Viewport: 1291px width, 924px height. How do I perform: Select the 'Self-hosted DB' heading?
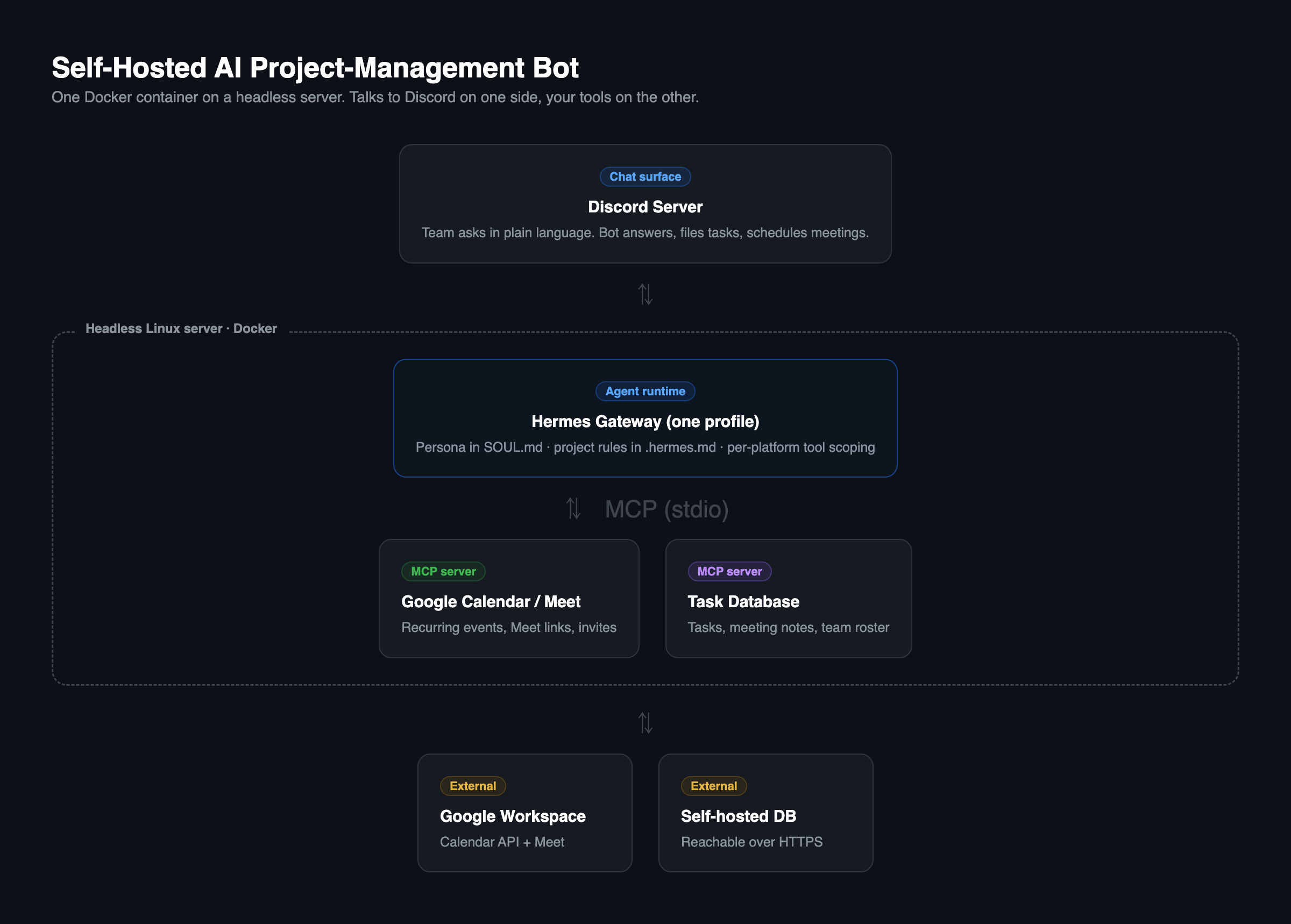[739, 816]
